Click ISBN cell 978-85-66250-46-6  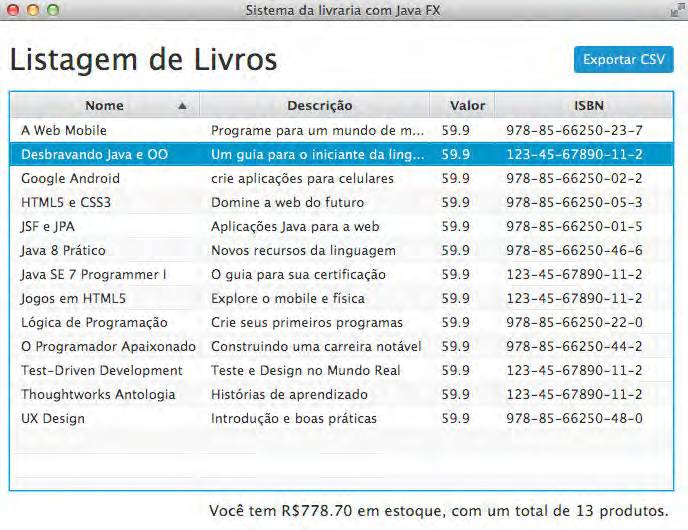pyautogui.click(x=574, y=250)
